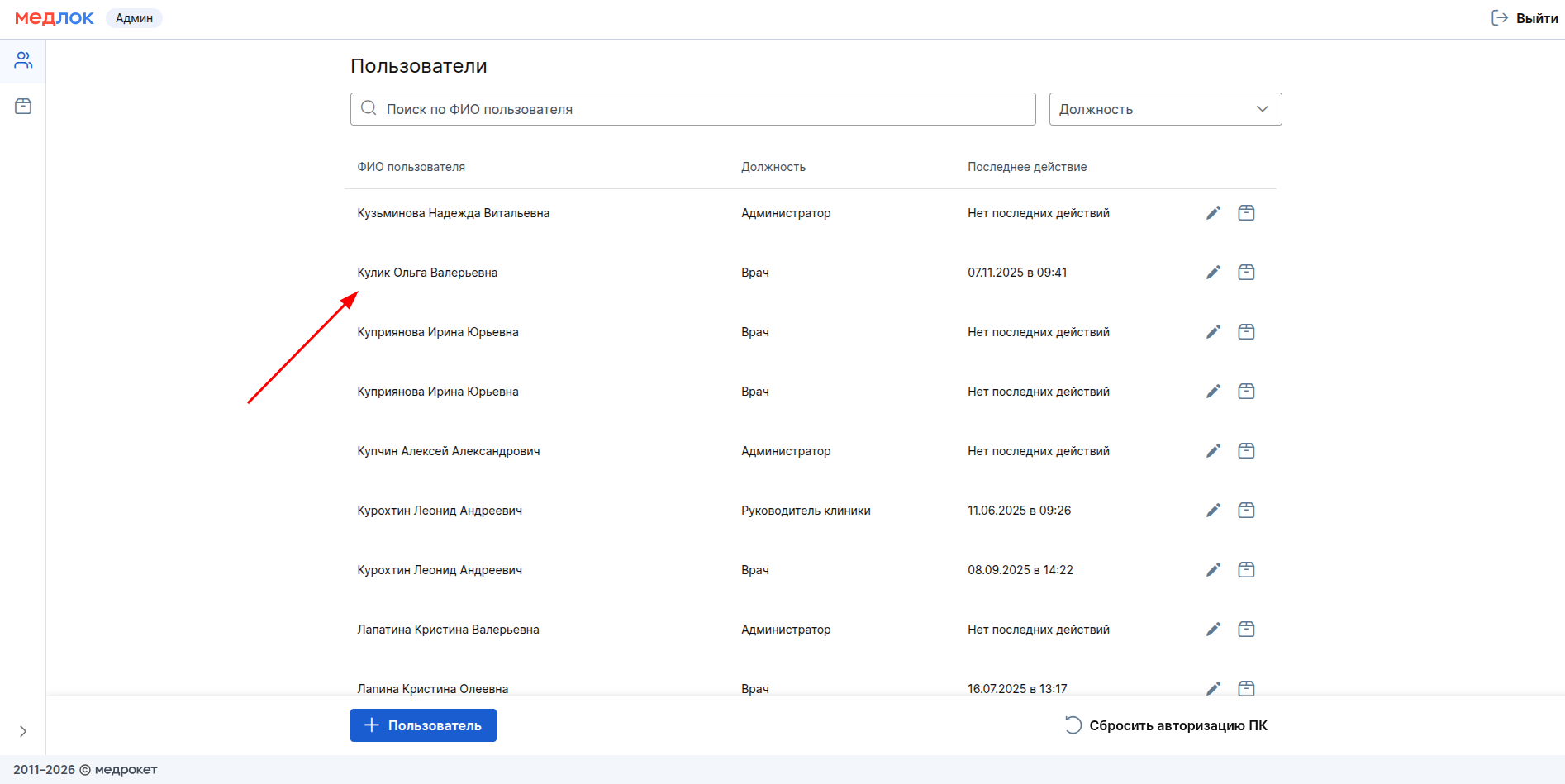The image size is (1565, 784).
Task: Open the row for Курохтин Леонид Андреевич, Врач
Action: [x=440, y=570]
